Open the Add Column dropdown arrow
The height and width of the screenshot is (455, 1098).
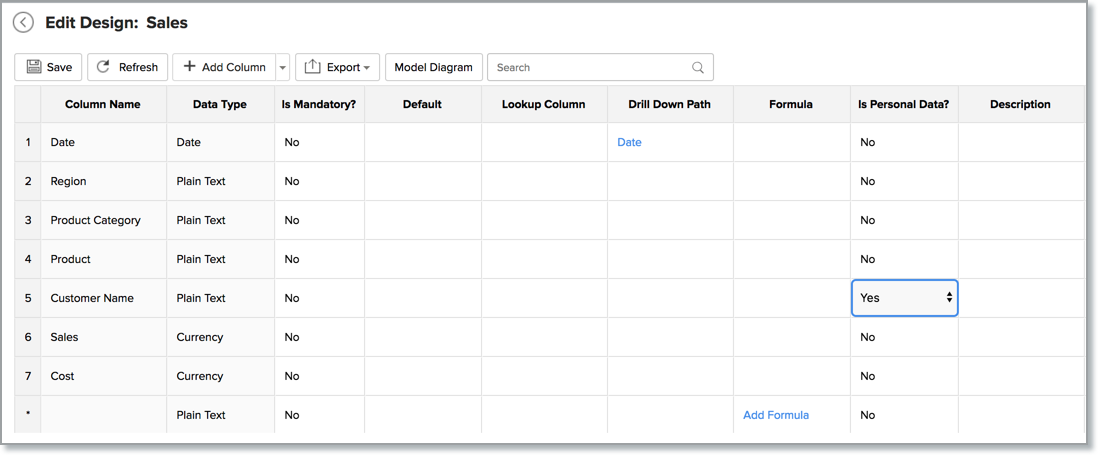tap(283, 68)
